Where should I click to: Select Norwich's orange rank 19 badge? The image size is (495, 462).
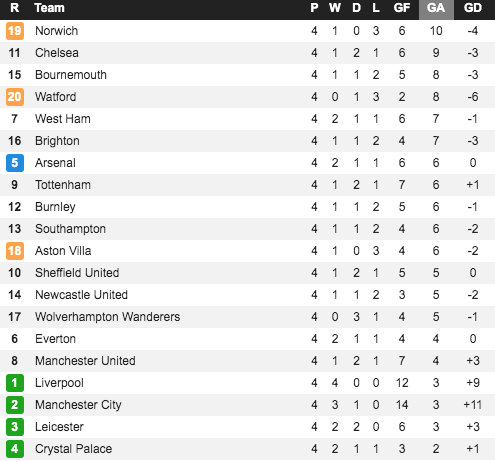15,31
